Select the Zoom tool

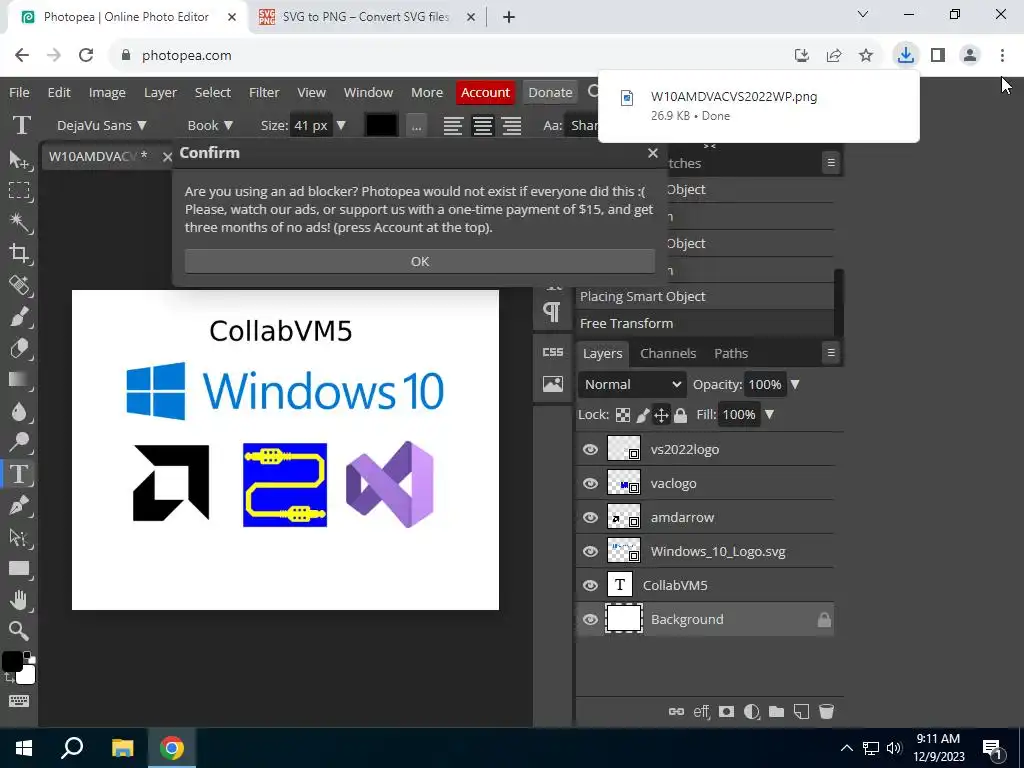coord(19,631)
